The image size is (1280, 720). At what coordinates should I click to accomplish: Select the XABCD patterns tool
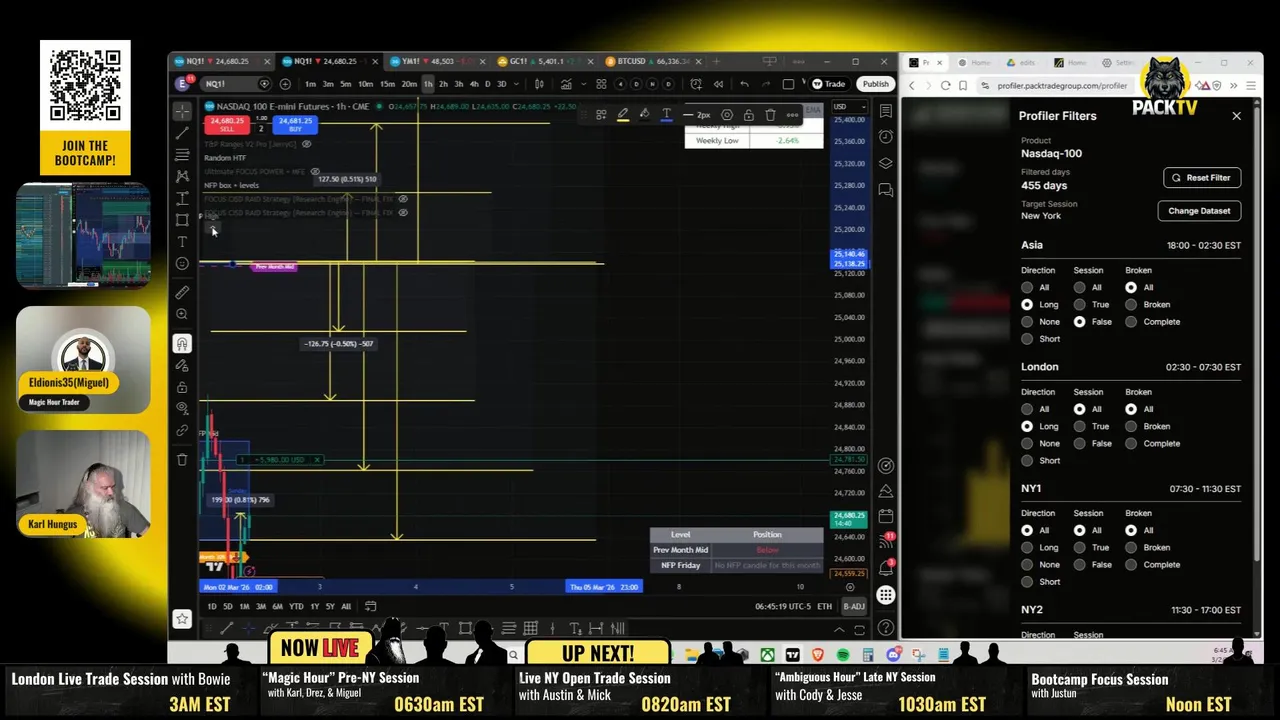[x=182, y=176]
